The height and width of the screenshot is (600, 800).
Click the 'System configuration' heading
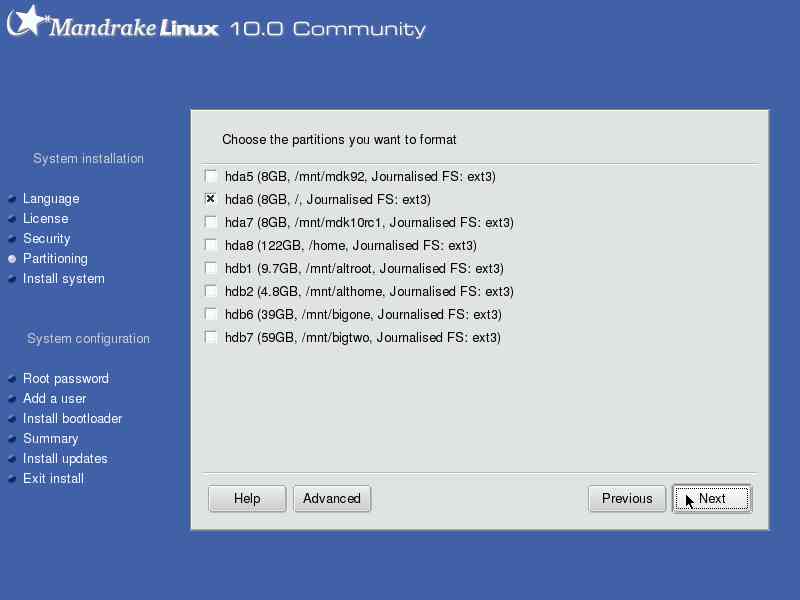point(88,339)
